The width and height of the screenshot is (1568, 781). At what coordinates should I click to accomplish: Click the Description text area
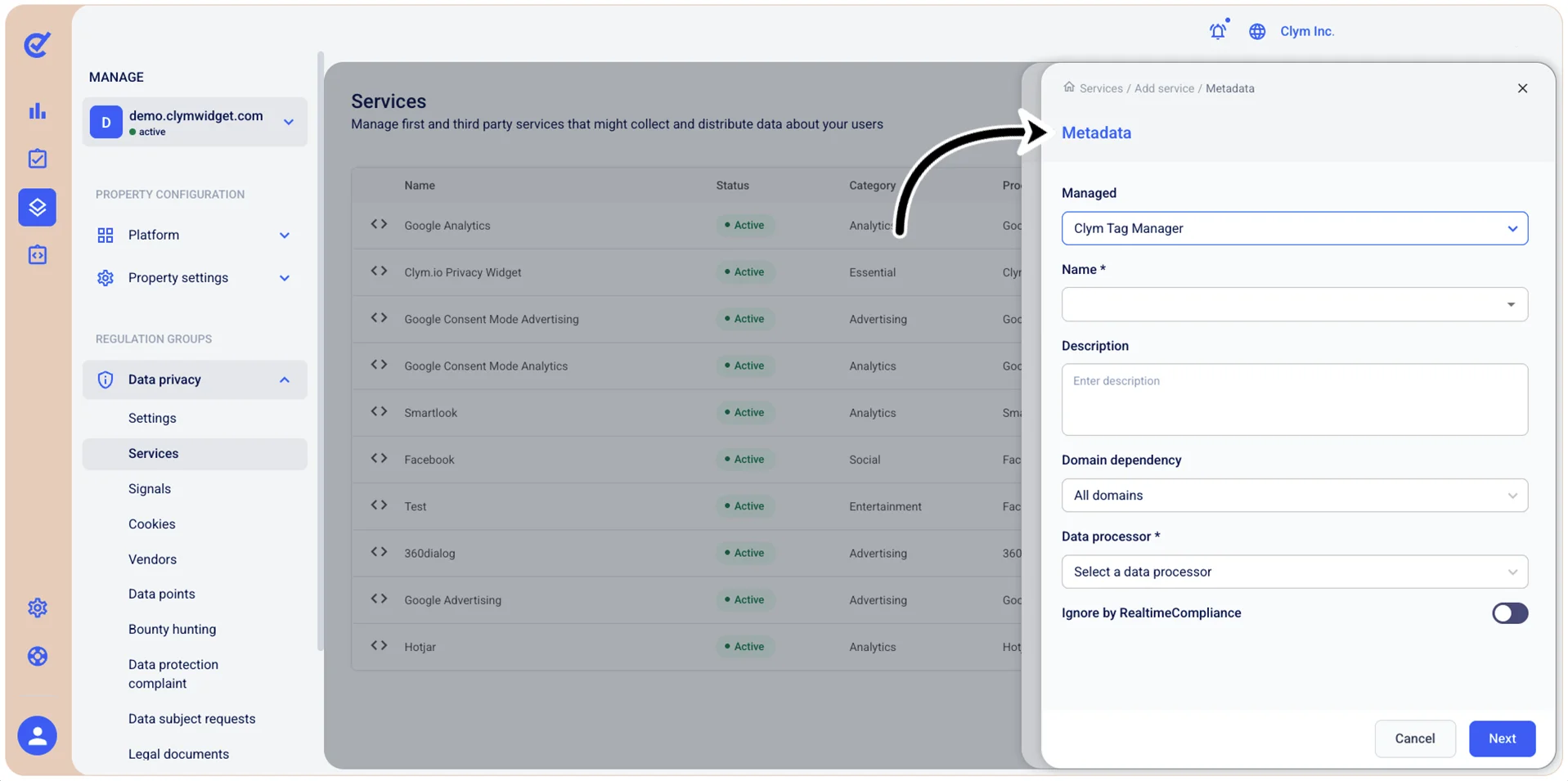pyautogui.click(x=1295, y=399)
